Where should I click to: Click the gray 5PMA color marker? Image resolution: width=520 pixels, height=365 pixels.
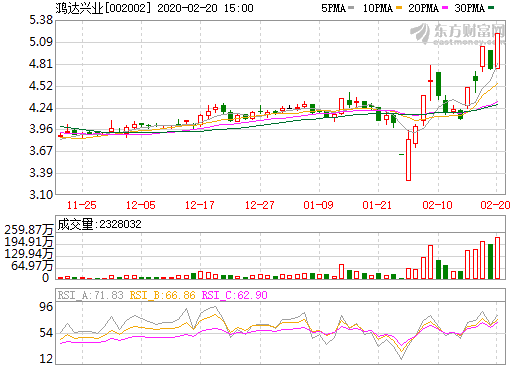[x=351, y=8]
